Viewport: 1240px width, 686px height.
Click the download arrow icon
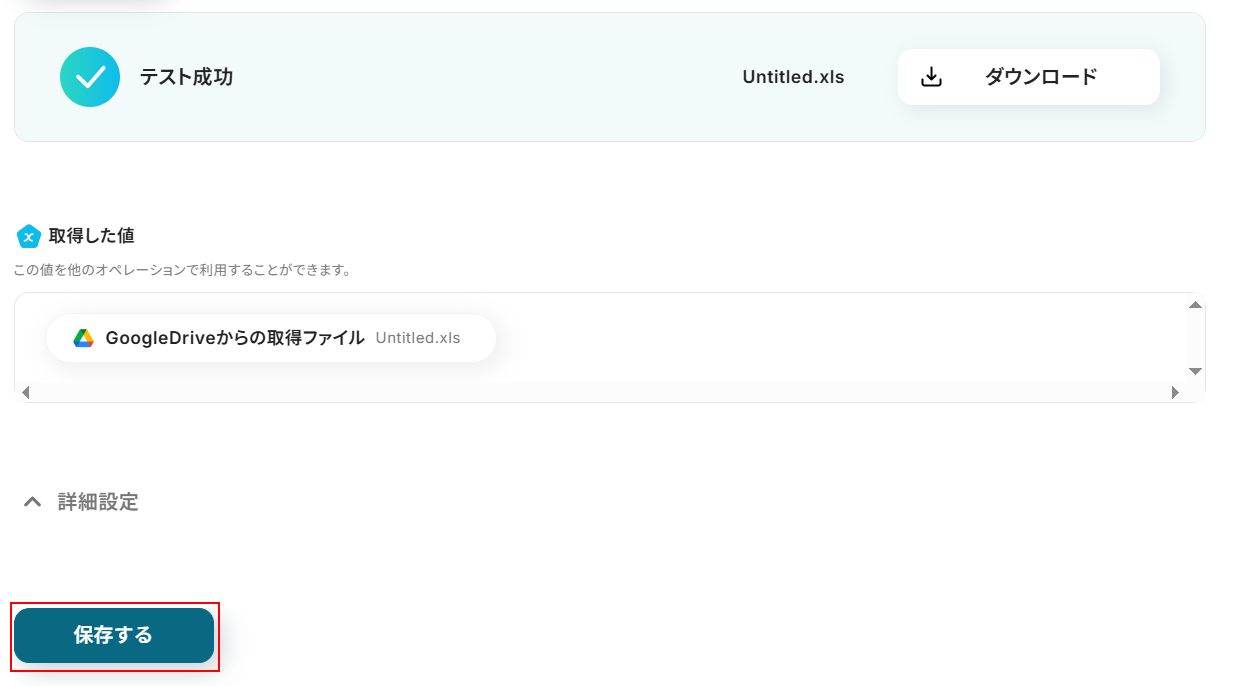(931, 77)
